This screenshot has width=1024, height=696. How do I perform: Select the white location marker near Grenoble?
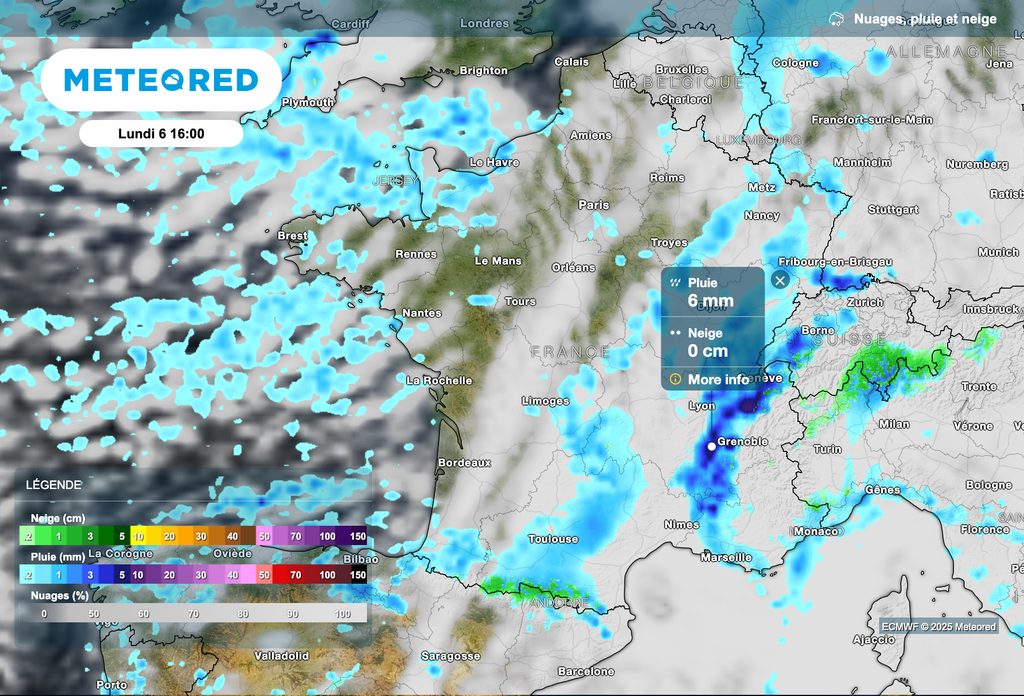710,446
